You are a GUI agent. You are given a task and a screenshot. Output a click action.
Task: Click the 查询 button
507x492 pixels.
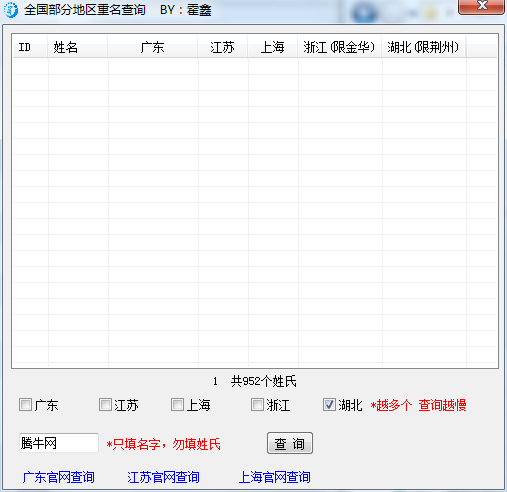click(x=290, y=443)
